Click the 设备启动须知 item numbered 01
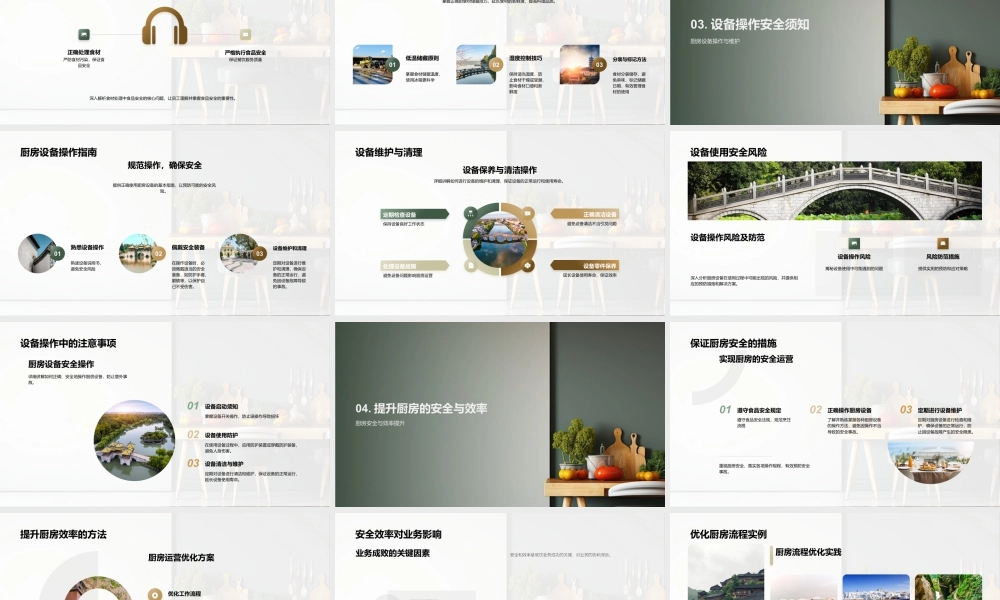Viewport: 1000px width, 600px height. [x=221, y=406]
